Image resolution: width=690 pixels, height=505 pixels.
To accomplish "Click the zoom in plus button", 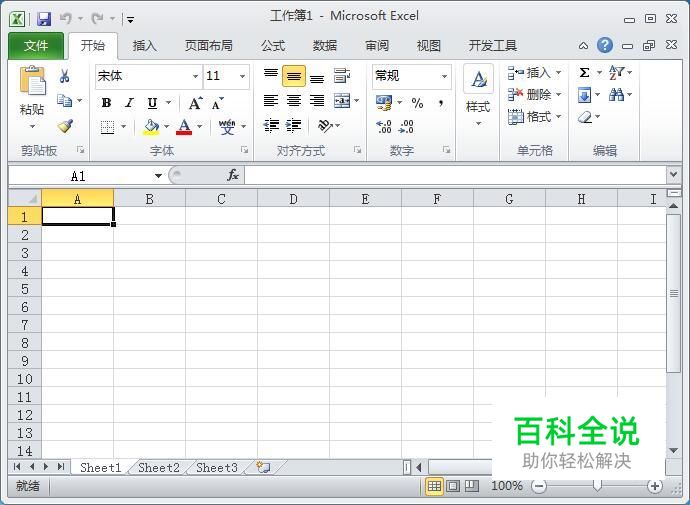I will point(655,486).
